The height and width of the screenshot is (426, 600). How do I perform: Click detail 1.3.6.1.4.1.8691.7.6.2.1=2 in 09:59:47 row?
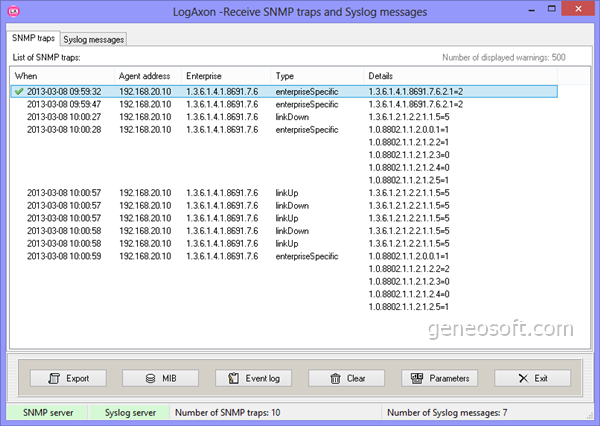pos(416,104)
